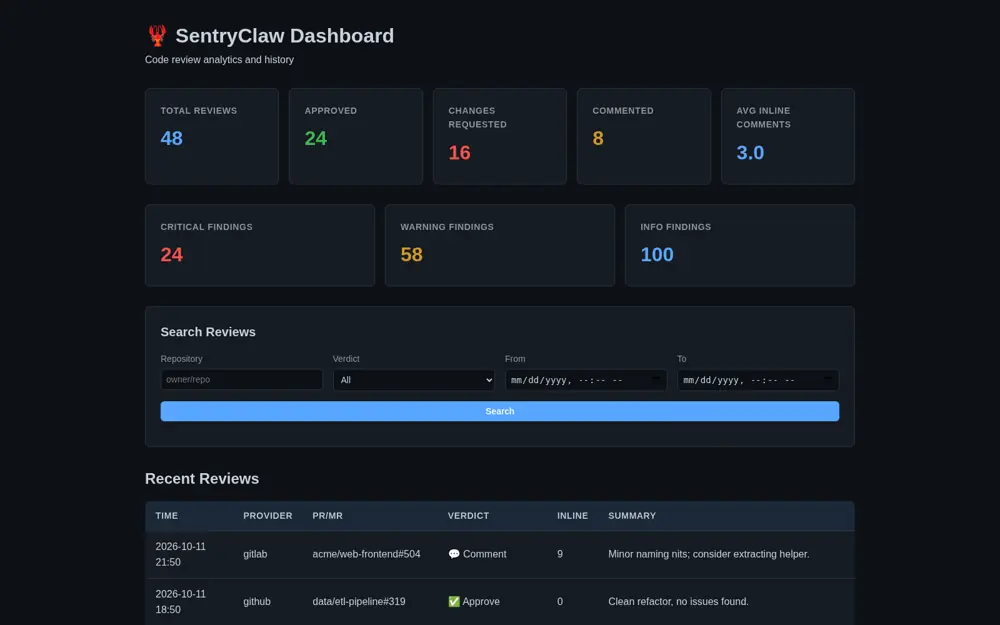Select the Critical Findings card
The height and width of the screenshot is (625, 1000).
[x=260, y=246]
